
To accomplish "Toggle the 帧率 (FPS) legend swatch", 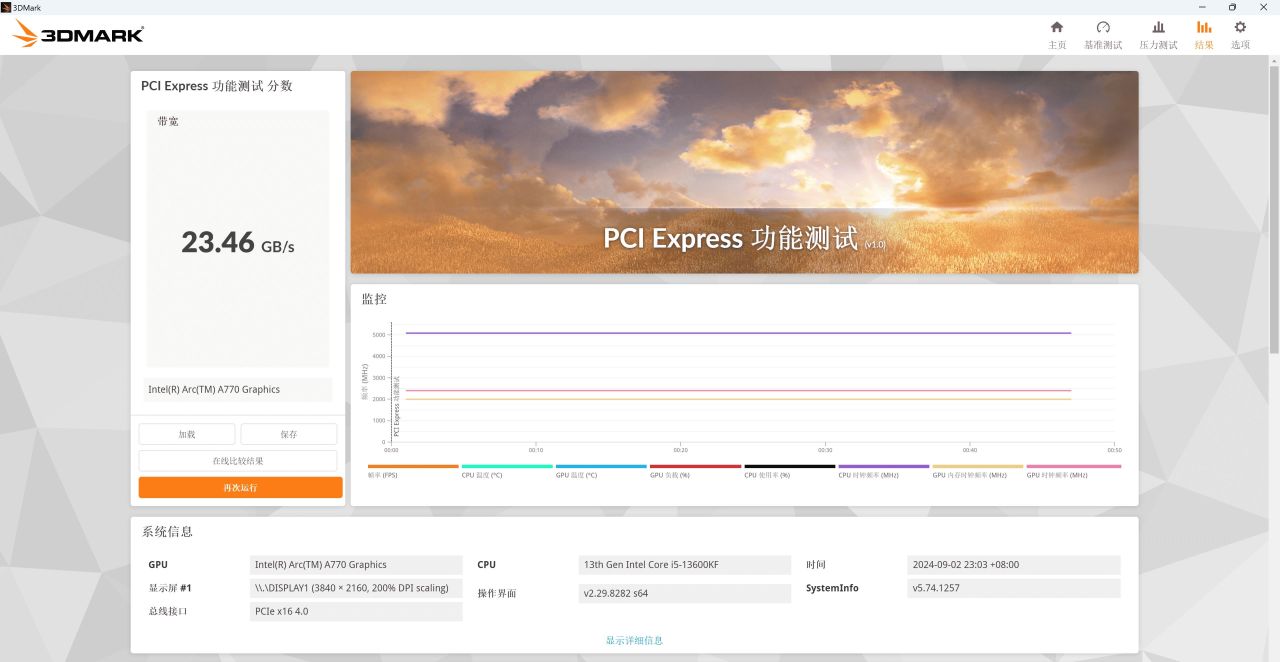I will 413,466.
